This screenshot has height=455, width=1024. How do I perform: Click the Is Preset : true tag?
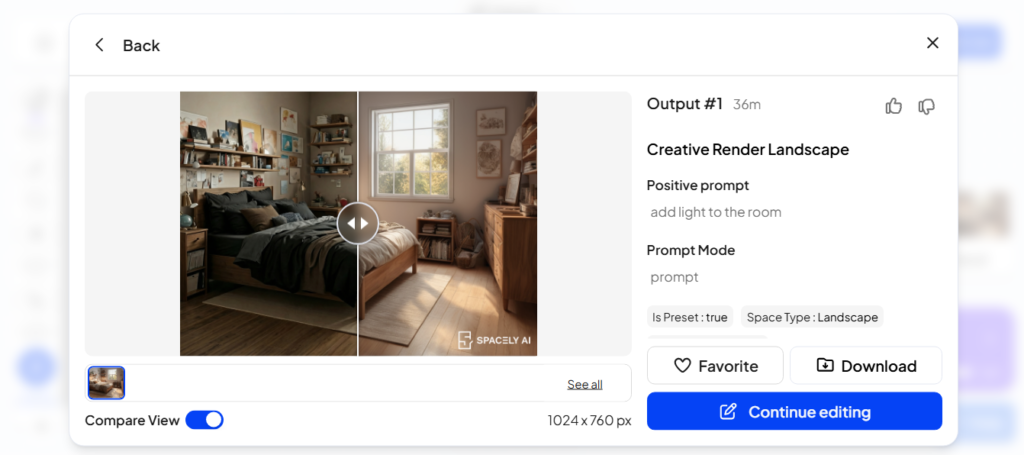pyautogui.click(x=690, y=317)
